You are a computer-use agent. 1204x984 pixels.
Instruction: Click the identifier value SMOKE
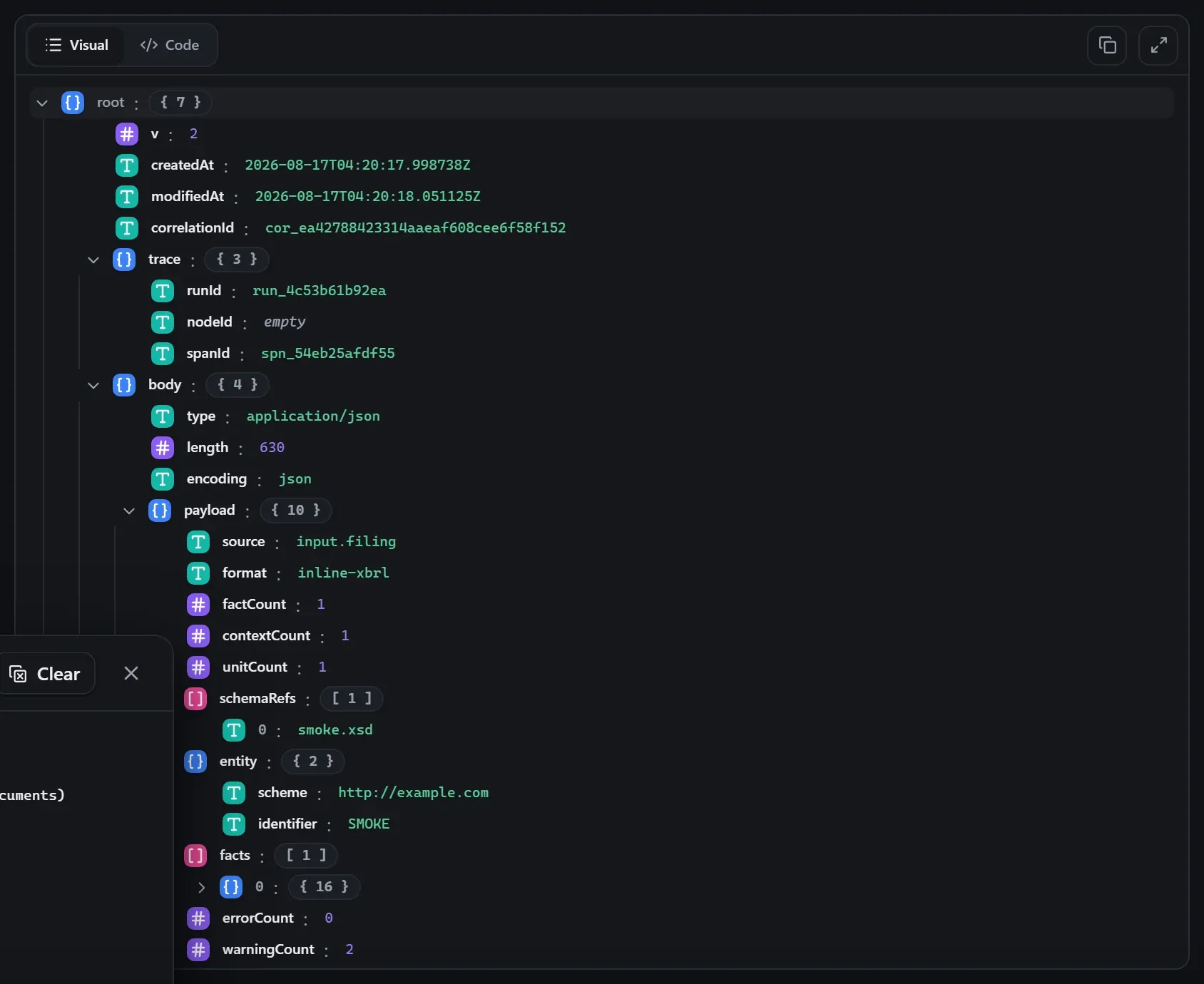[x=369, y=824]
